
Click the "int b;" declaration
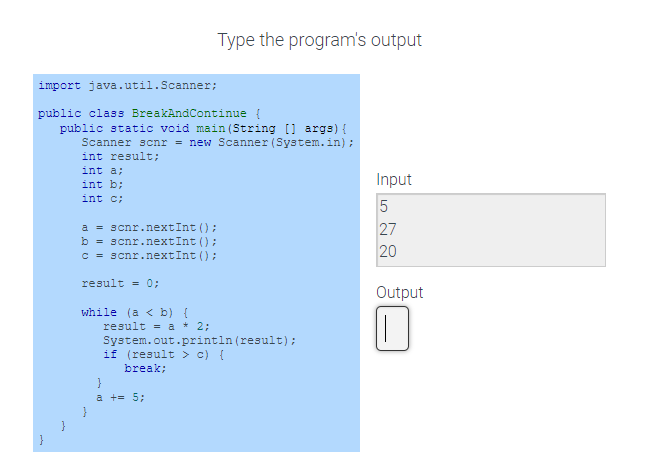(x=102, y=184)
